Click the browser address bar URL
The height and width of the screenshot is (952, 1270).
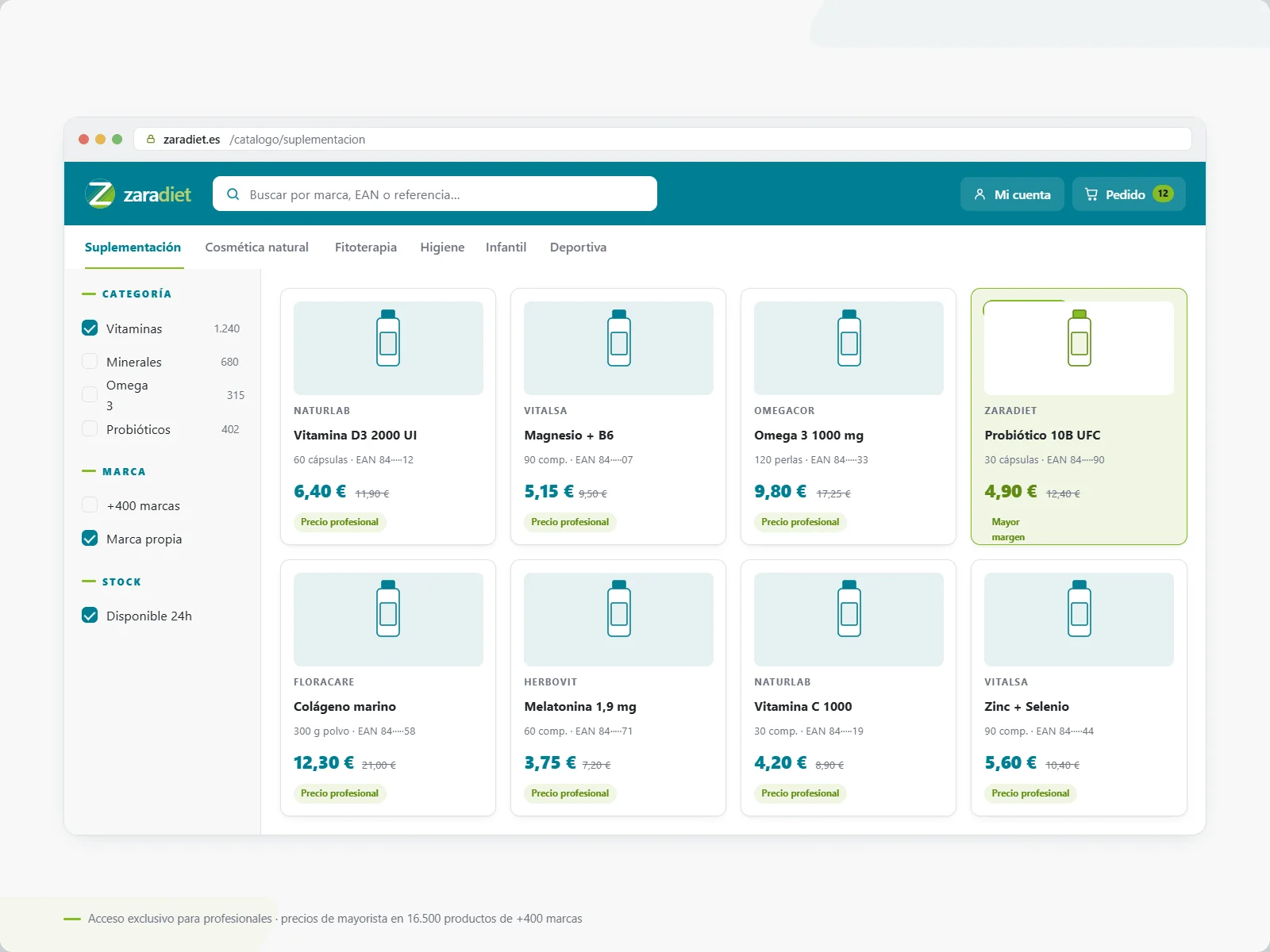pos(663,139)
